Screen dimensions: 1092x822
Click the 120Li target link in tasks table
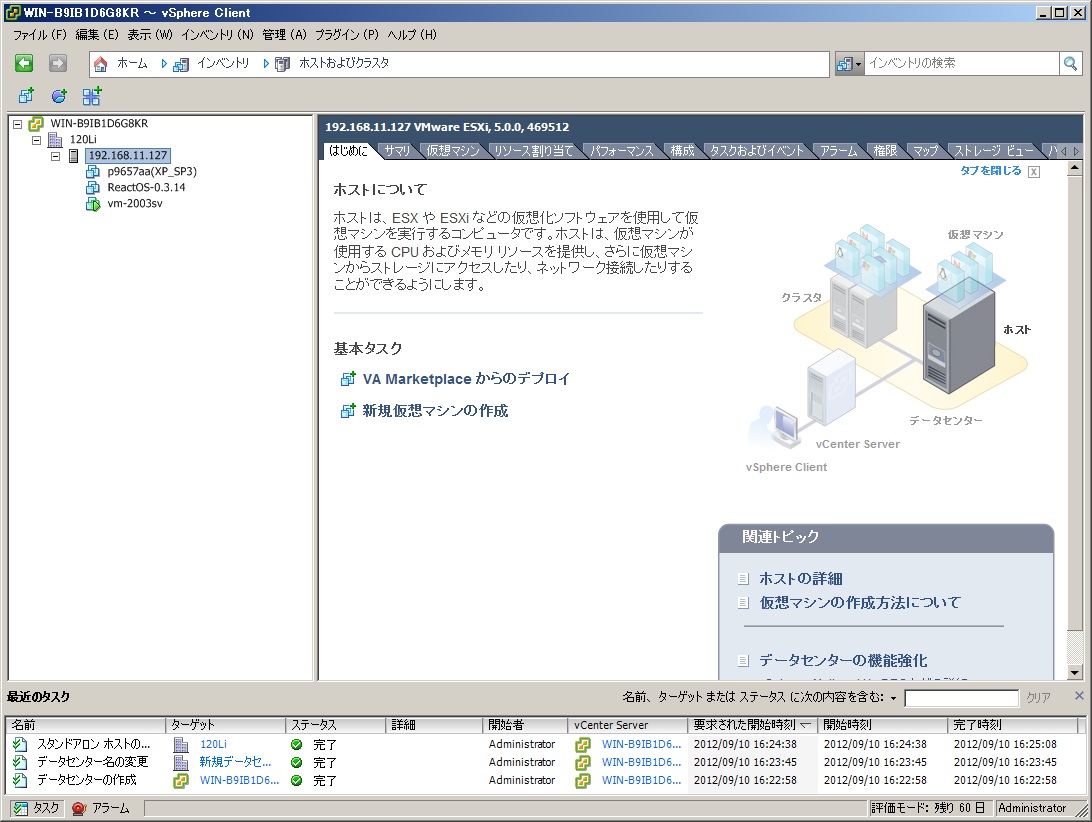click(214, 745)
